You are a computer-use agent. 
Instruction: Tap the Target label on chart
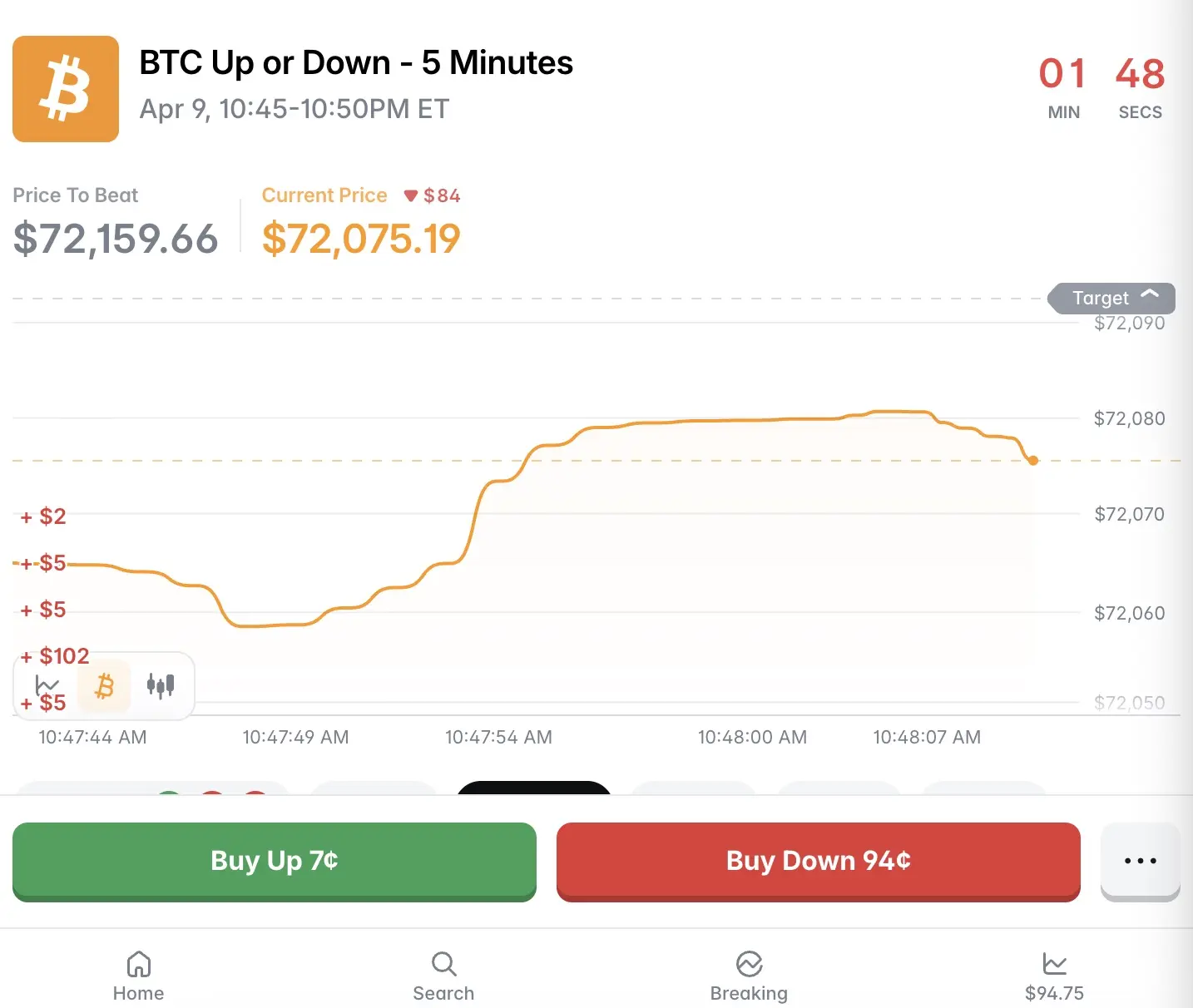coord(1100,299)
